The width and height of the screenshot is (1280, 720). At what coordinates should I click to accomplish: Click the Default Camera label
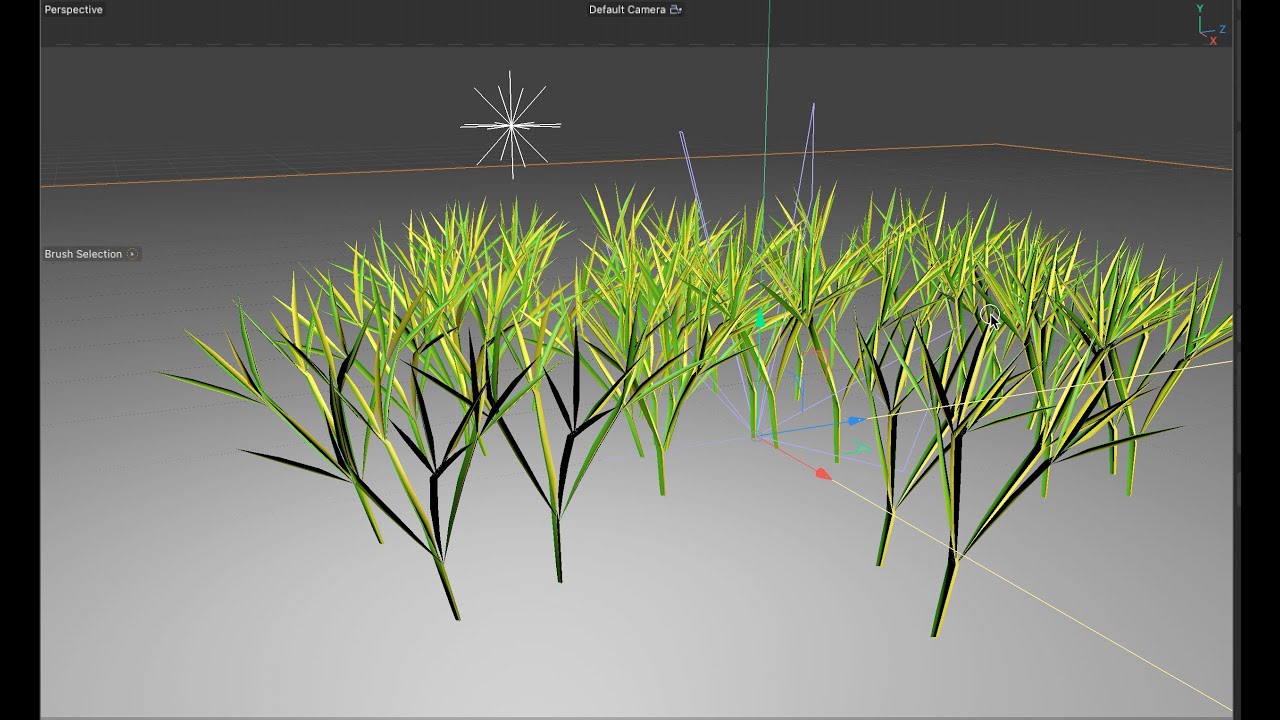pos(627,10)
